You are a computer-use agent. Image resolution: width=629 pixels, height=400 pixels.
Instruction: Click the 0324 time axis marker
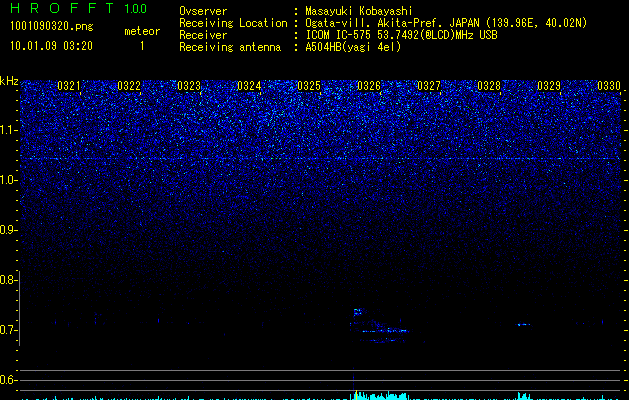(x=249, y=86)
